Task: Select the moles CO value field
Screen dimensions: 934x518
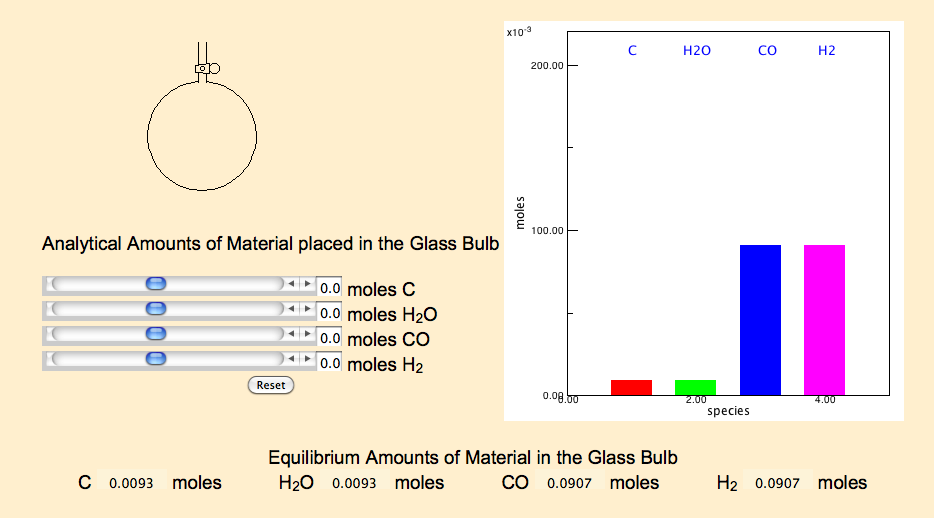Action: point(329,338)
